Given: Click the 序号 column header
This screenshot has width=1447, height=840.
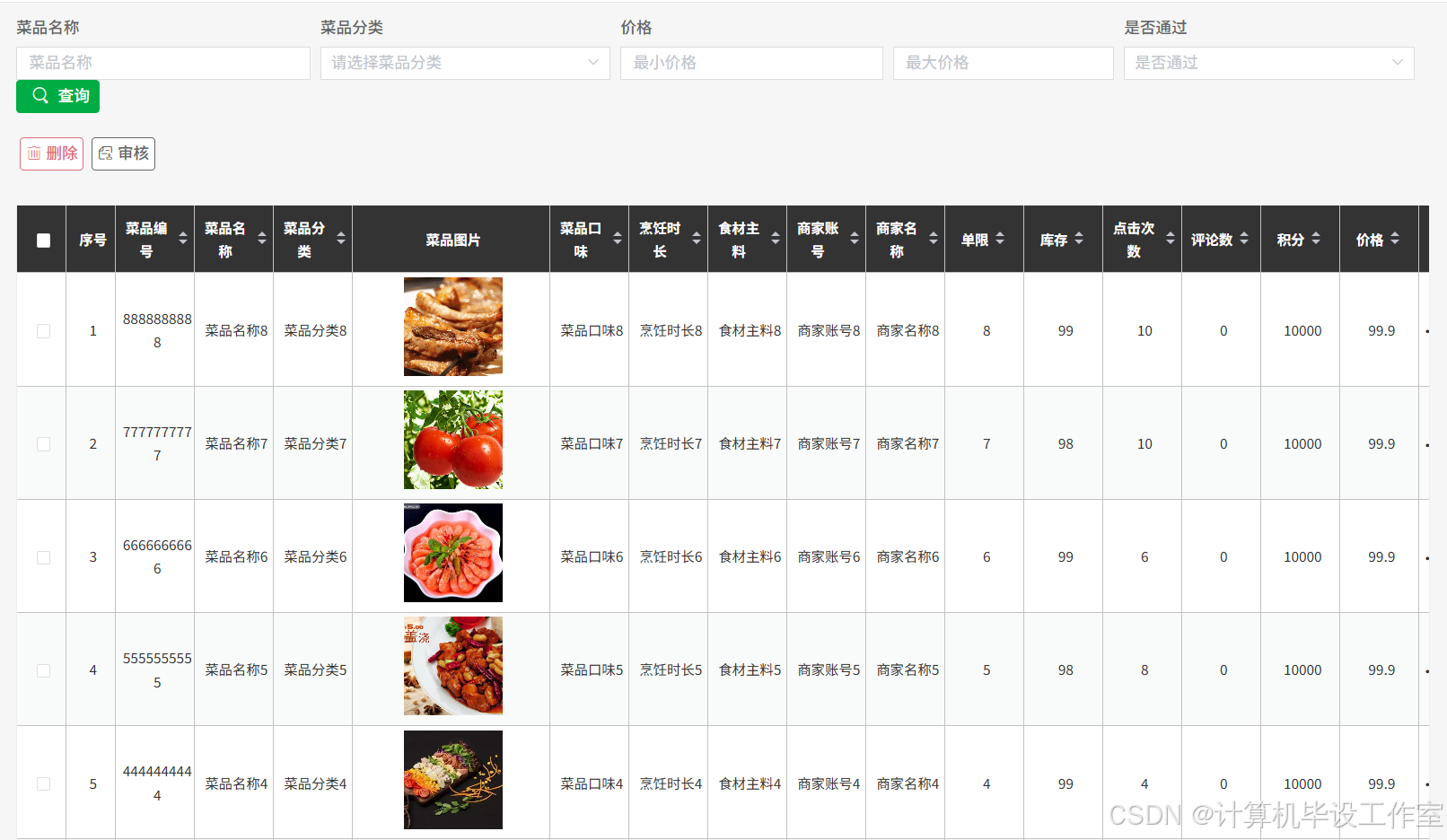Looking at the screenshot, I should [92, 241].
